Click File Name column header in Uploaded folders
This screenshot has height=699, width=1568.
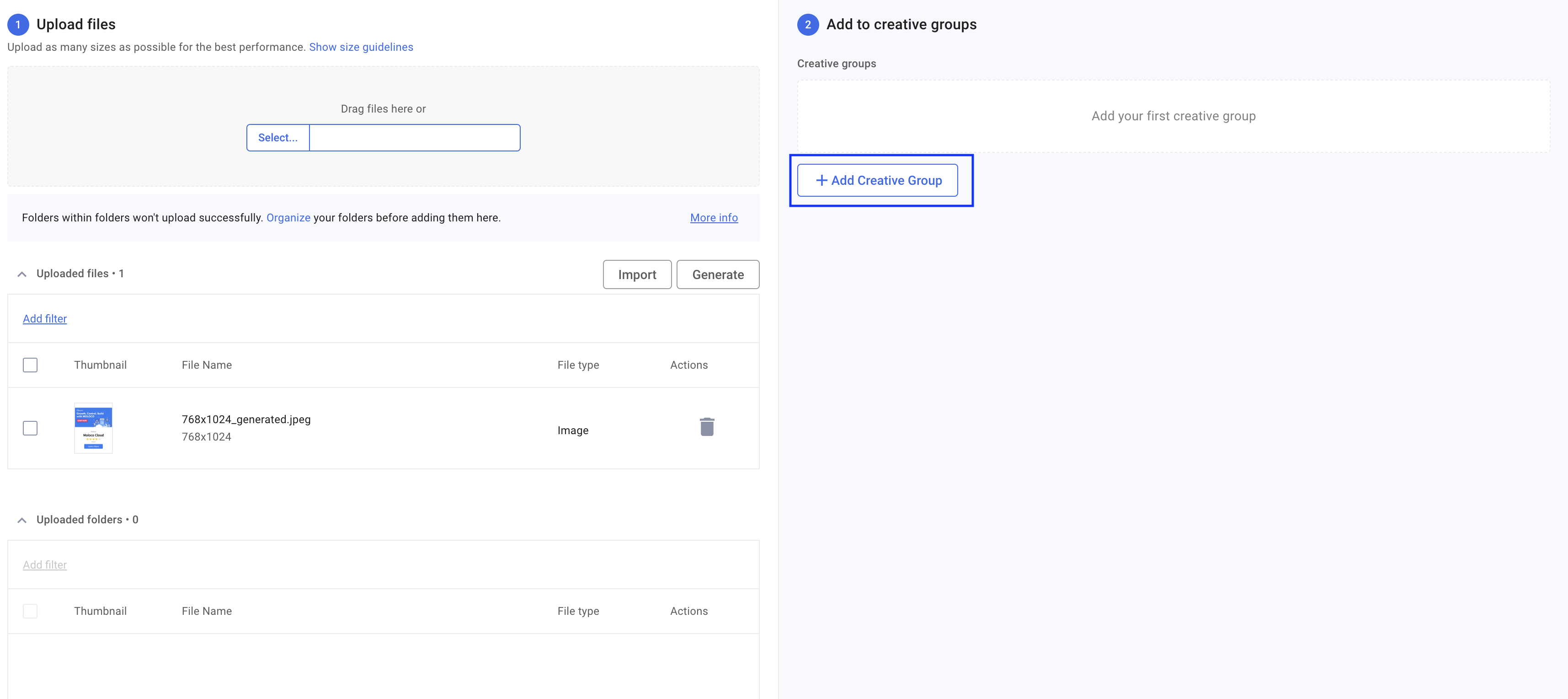coord(206,611)
